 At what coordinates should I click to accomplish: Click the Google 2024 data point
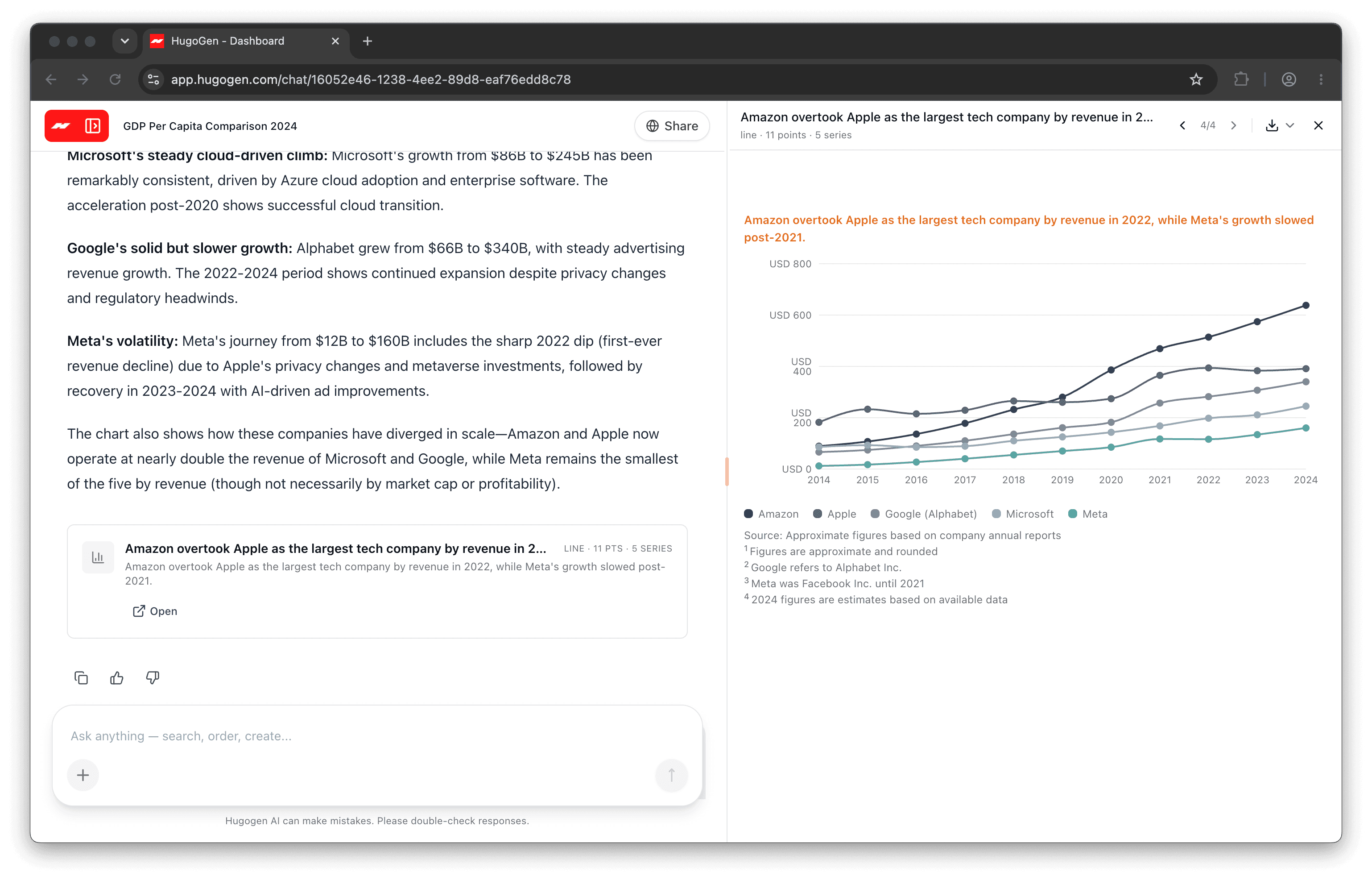click(1306, 382)
